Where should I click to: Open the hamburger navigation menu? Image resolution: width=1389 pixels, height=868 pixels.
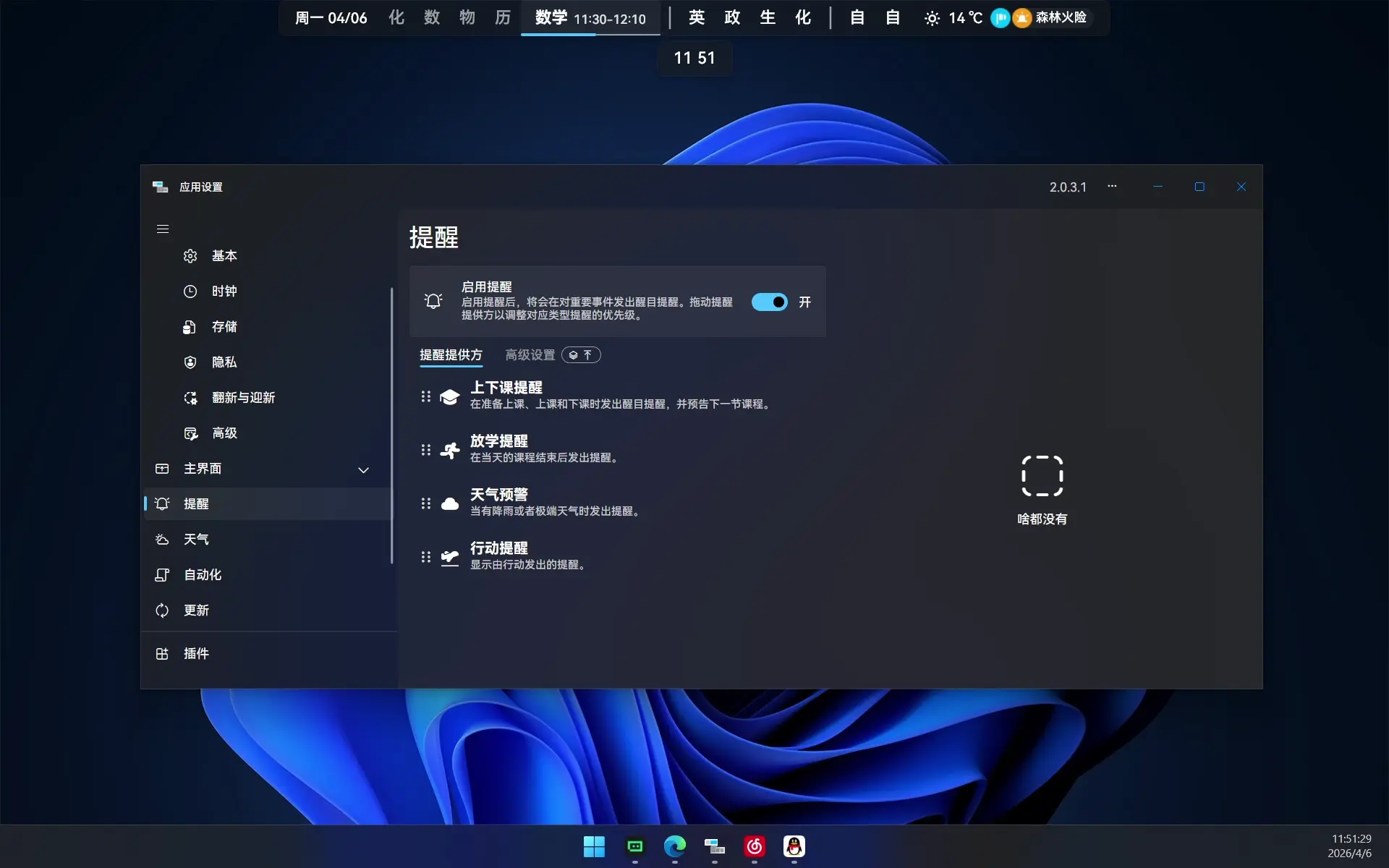pyautogui.click(x=162, y=229)
